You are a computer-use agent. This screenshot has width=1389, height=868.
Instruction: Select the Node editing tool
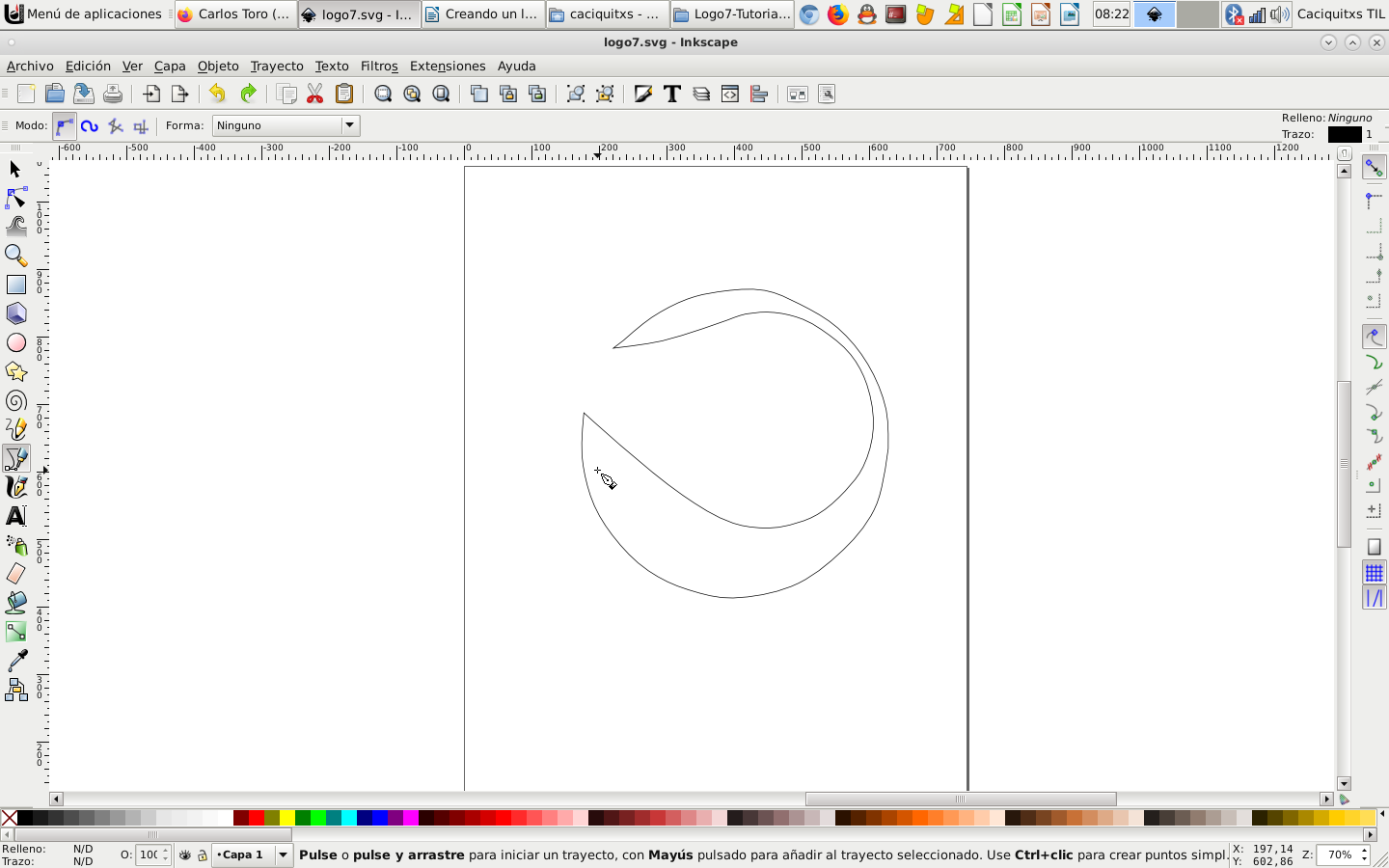tap(15, 199)
